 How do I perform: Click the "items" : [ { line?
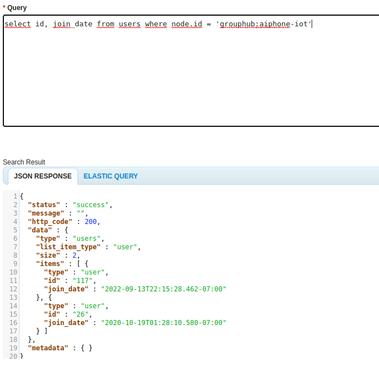[x=62, y=264]
